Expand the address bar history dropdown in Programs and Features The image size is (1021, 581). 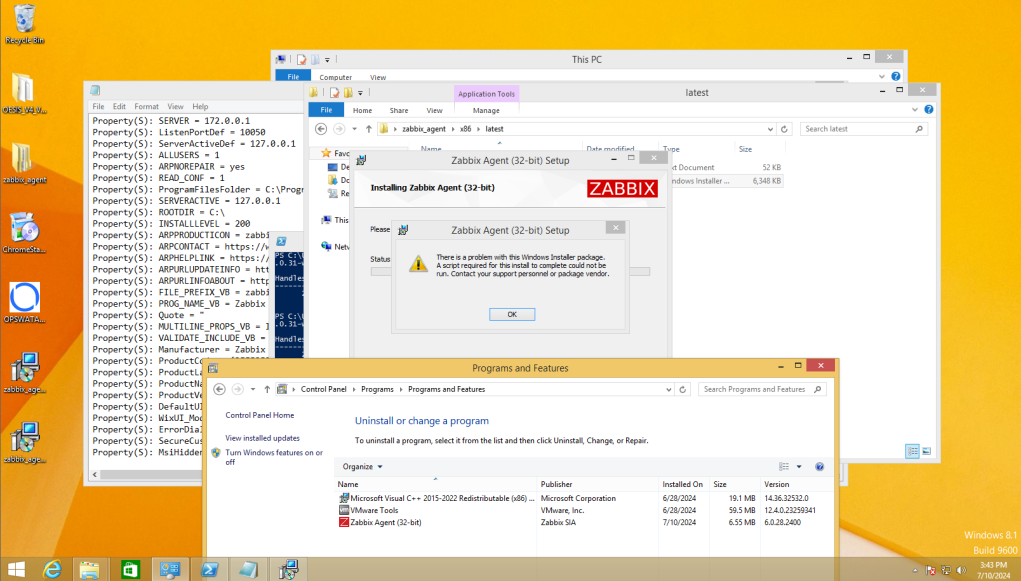671,389
